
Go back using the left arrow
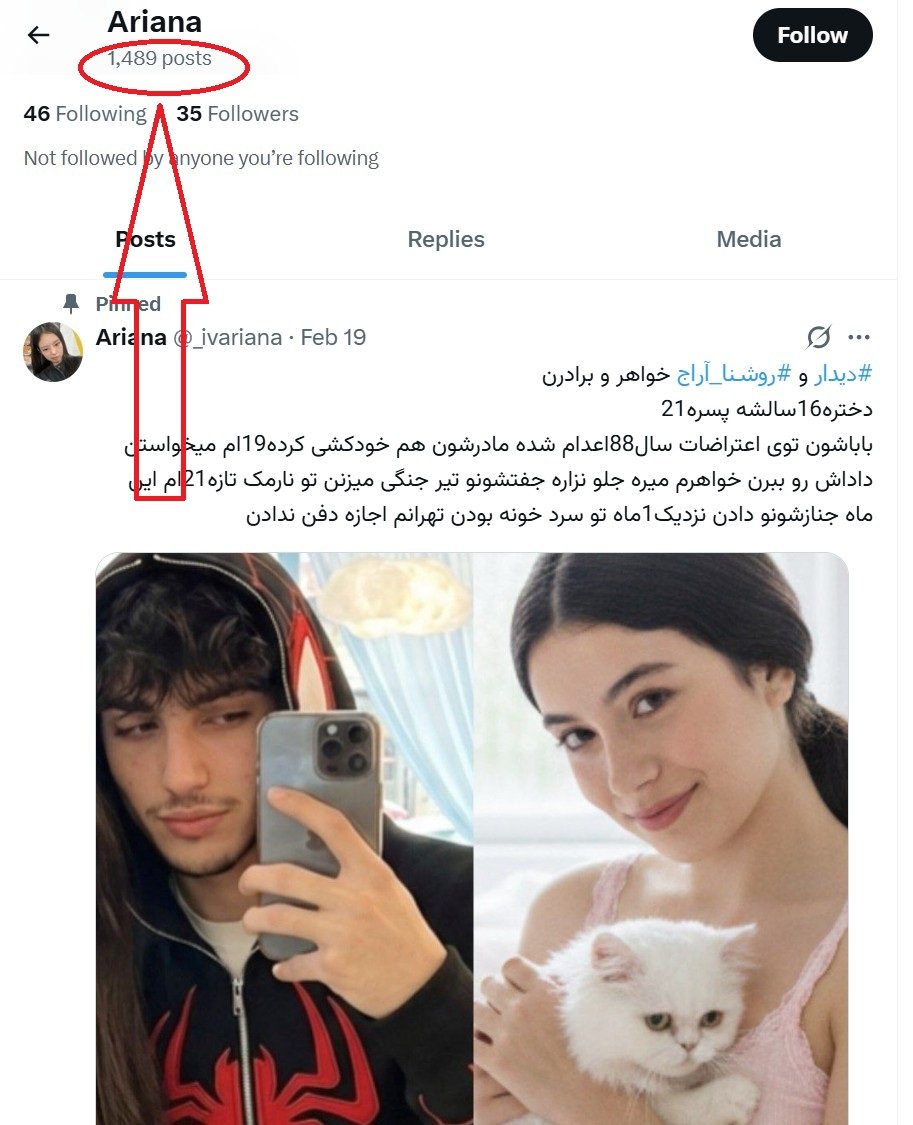coord(38,34)
